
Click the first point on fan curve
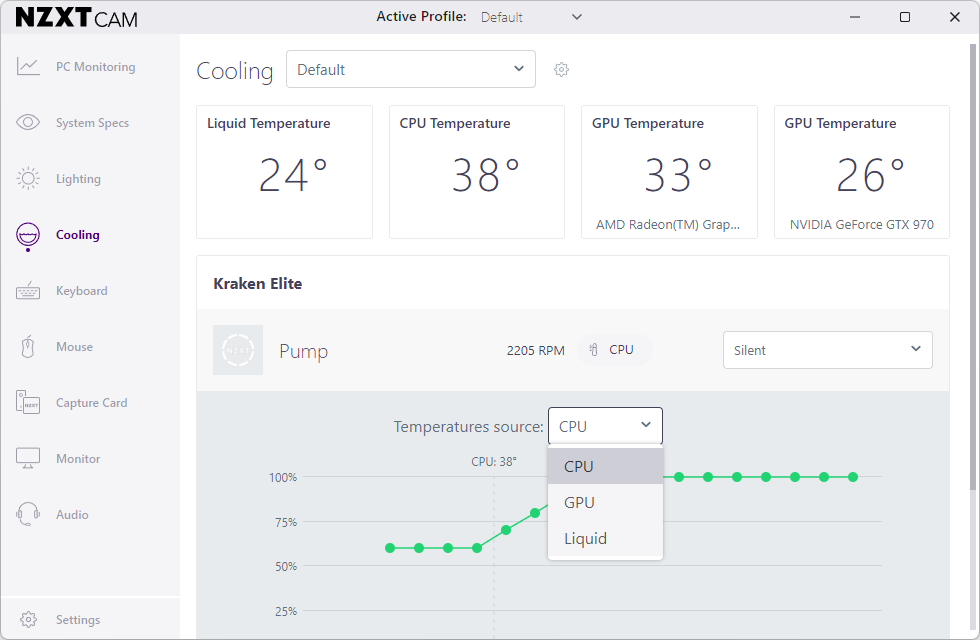pyautogui.click(x=390, y=548)
